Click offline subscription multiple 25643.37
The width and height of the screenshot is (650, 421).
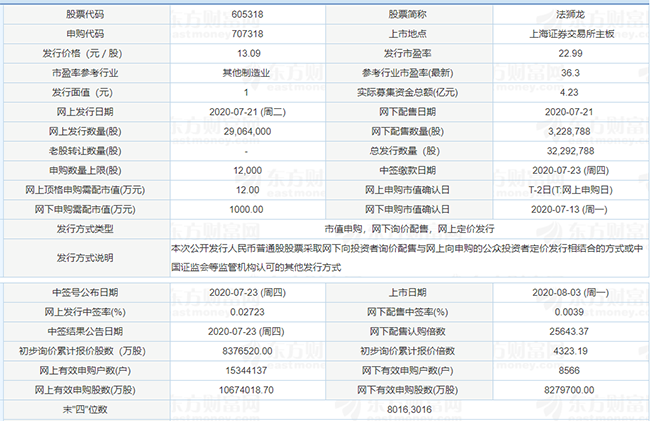coord(569,331)
